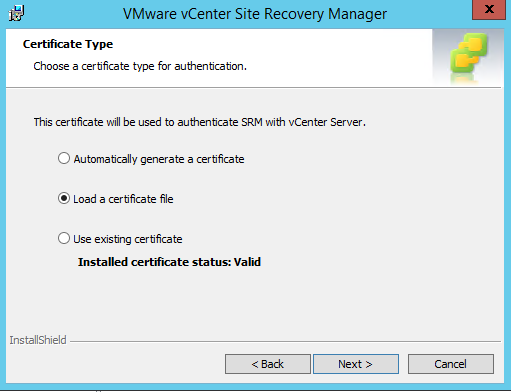
Task: Proceed with the Next > button
Action: pyautogui.click(x=356, y=364)
